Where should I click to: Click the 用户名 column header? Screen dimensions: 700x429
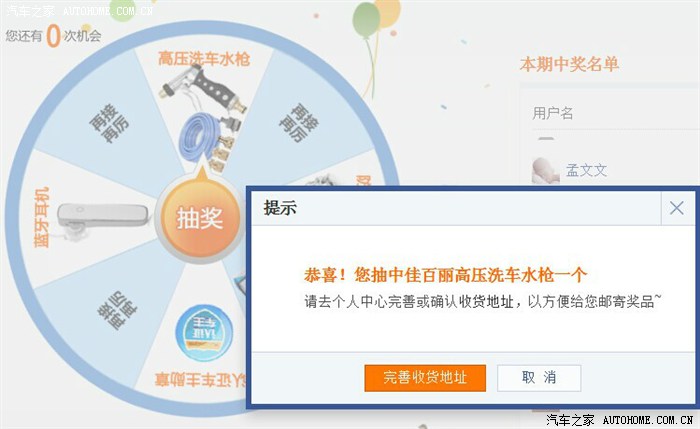(x=553, y=113)
